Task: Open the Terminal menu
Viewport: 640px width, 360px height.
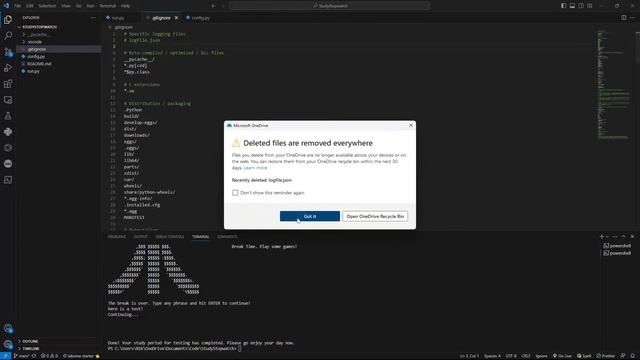Action: pyautogui.click(x=108, y=6)
